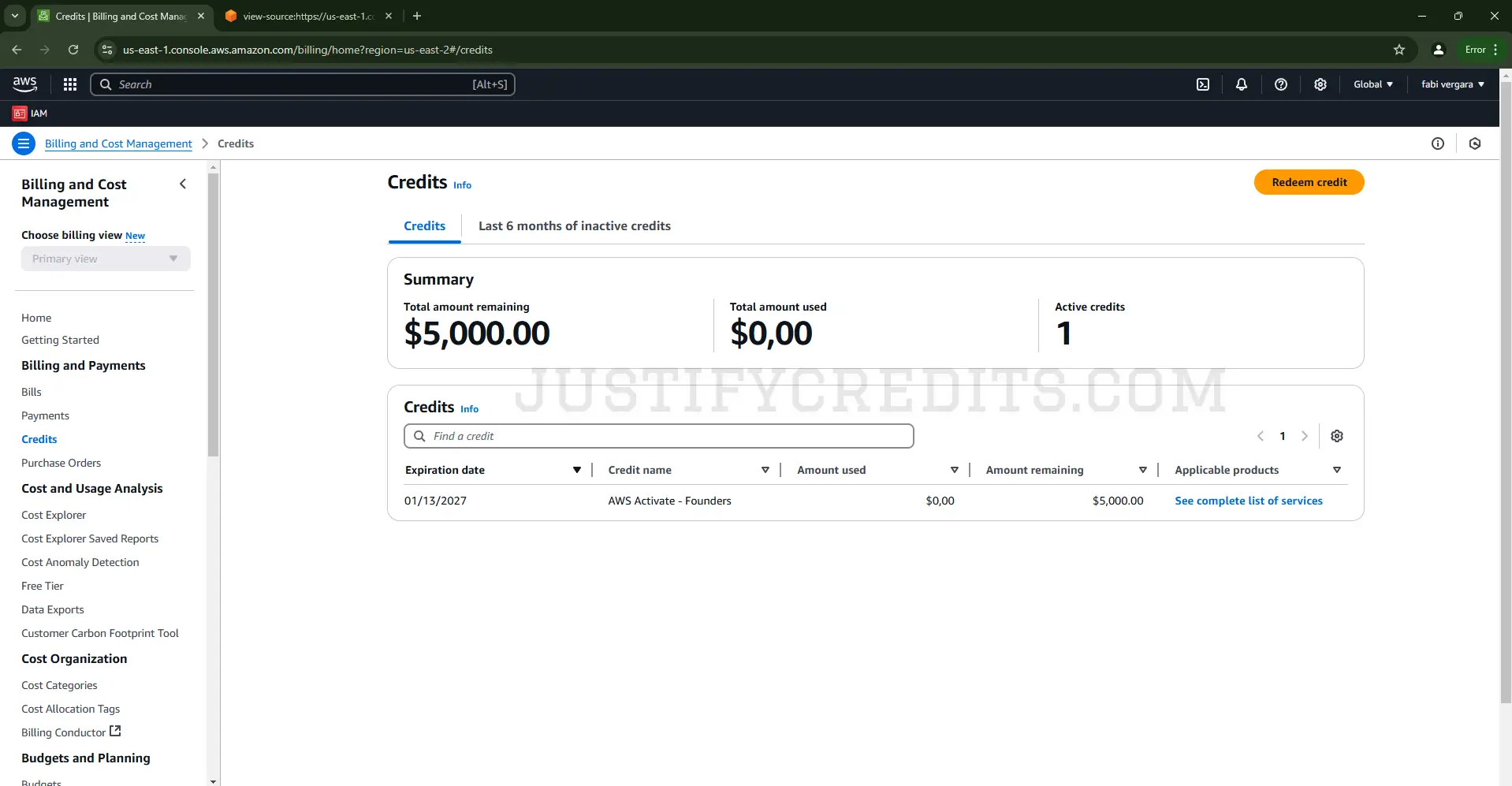Sort by Amount remaining column arrow

[1142, 470]
